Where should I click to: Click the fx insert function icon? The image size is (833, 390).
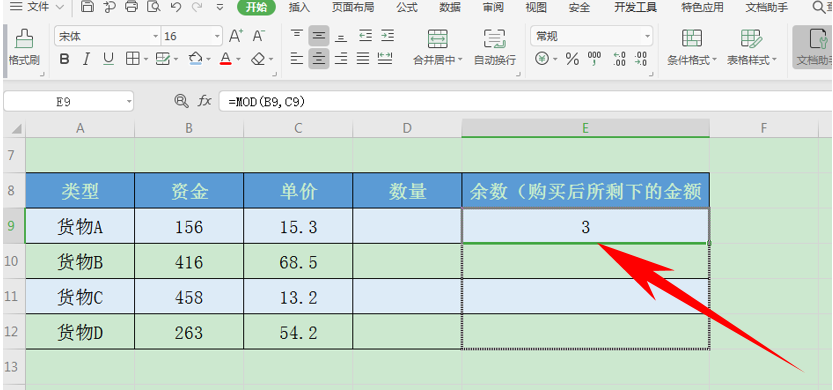tap(205, 101)
